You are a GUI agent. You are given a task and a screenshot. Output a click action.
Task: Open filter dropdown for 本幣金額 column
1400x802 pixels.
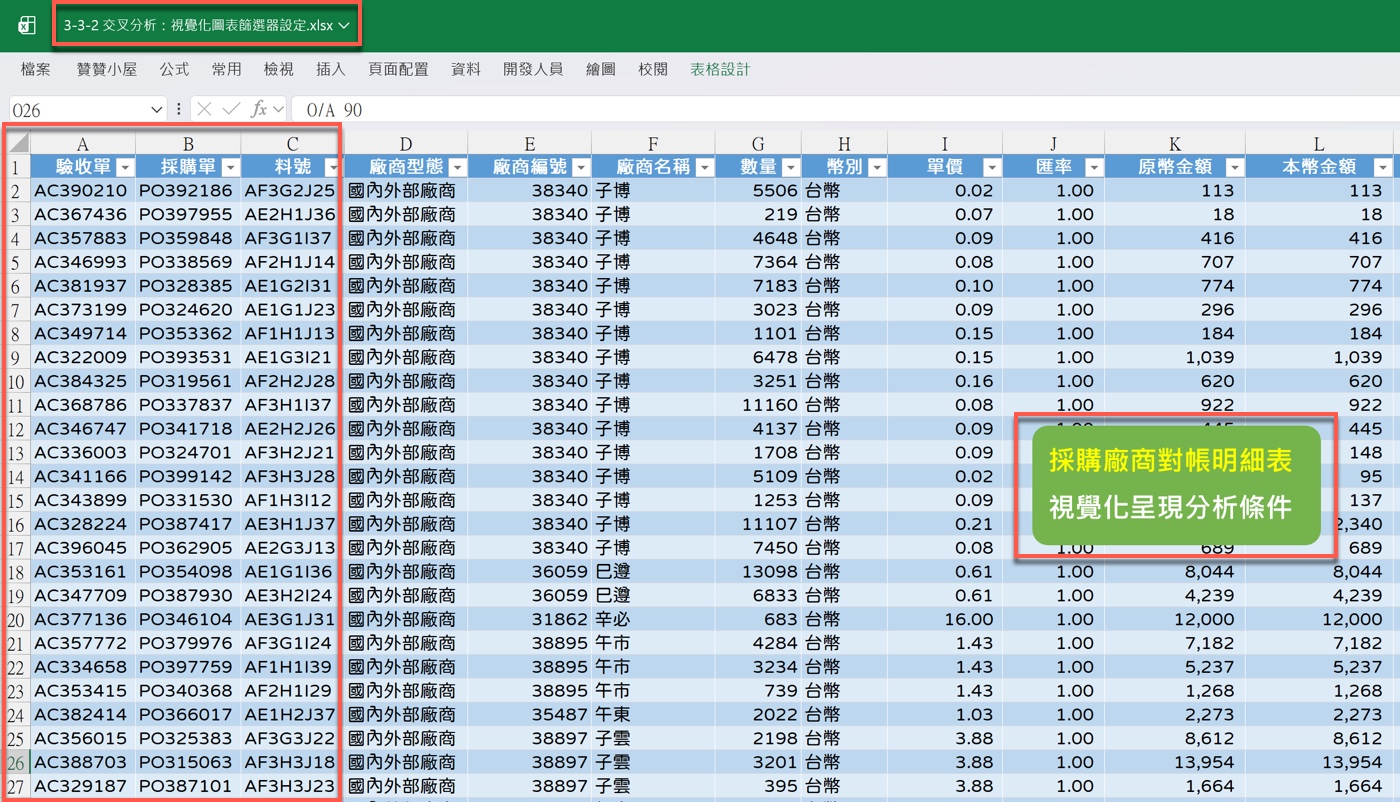(x=1382, y=167)
